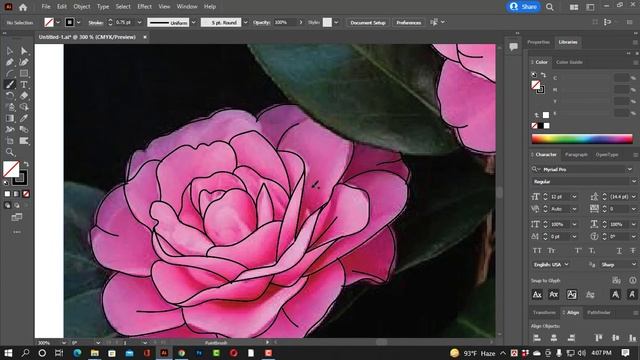Select the Direct Selection tool
Viewport: 640px width, 360px height.
[24, 51]
